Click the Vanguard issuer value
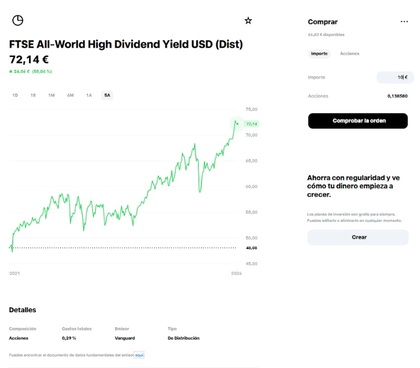 tap(125, 338)
